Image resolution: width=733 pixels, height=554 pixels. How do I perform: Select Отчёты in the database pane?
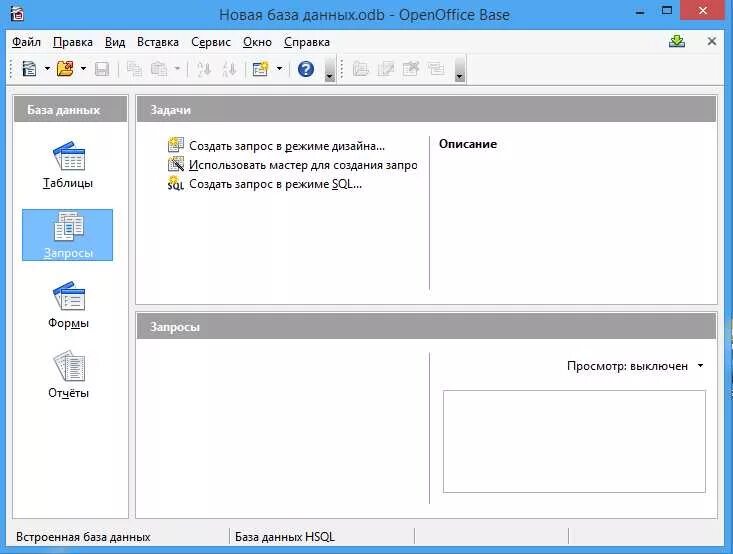[x=68, y=375]
